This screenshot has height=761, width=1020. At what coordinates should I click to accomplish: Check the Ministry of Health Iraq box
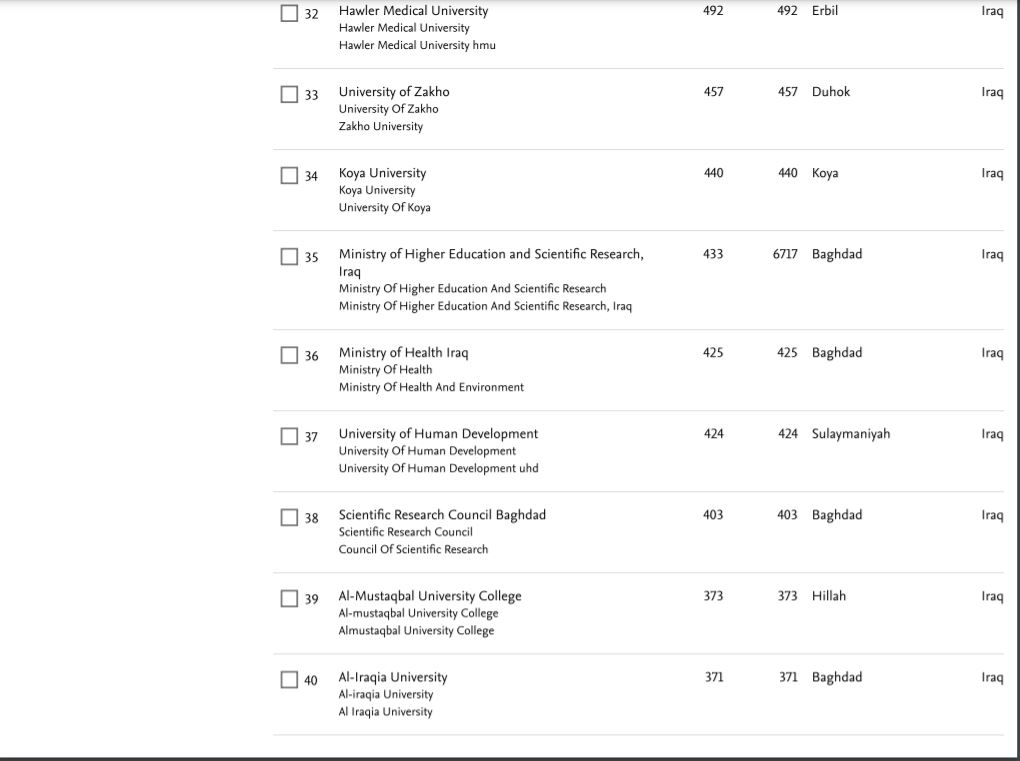coord(289,355)
